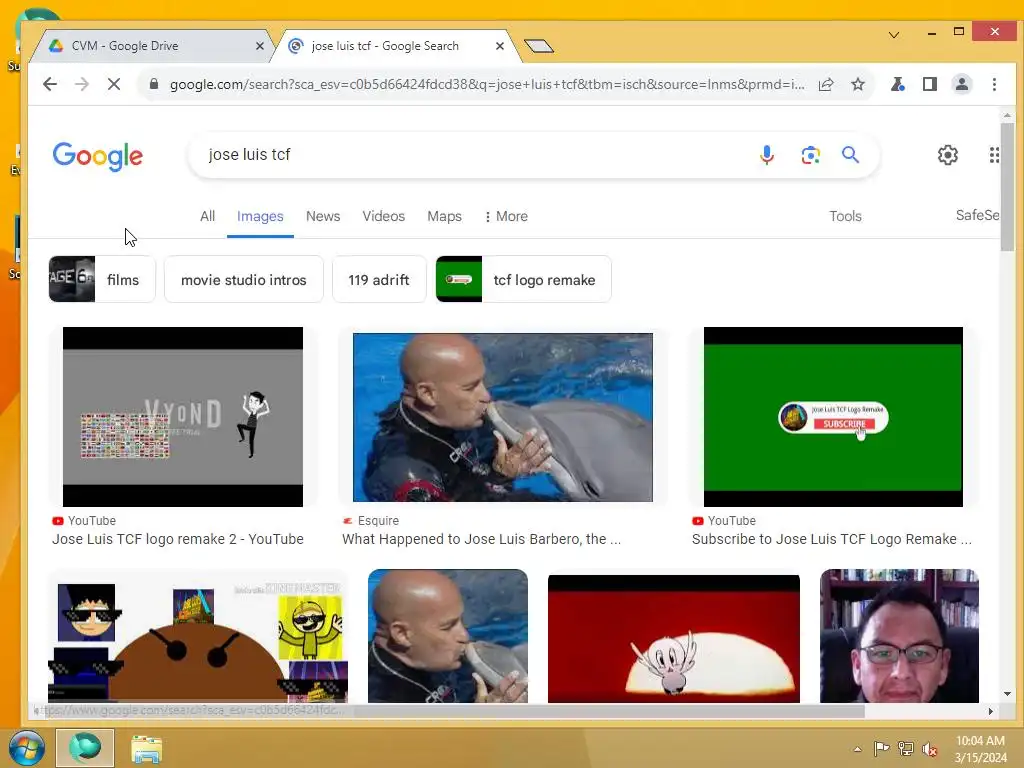
Task: Open the taskbar clock and date
Action: coord(980,749)
